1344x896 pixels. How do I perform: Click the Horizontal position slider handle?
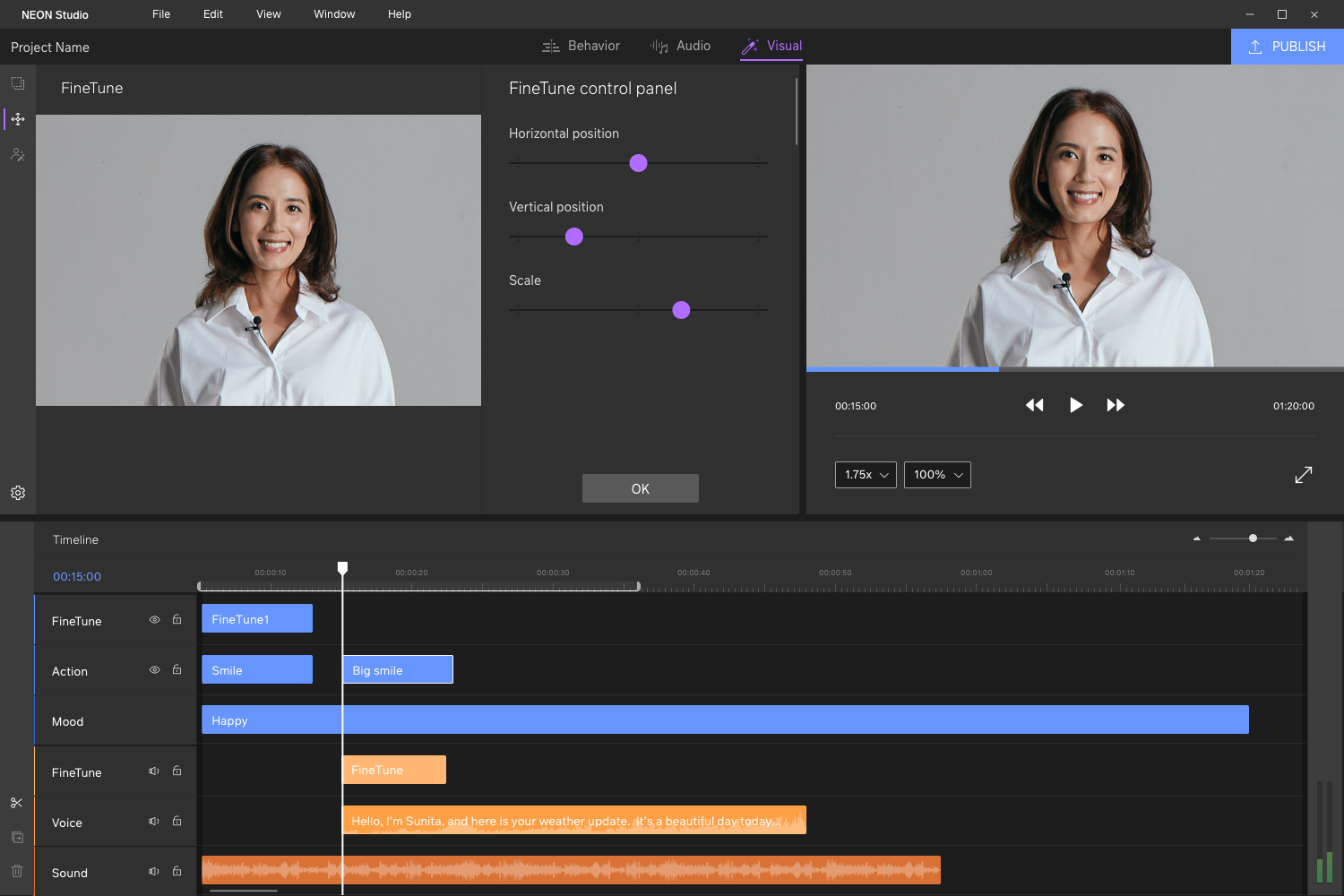click(x=638, y=163)
